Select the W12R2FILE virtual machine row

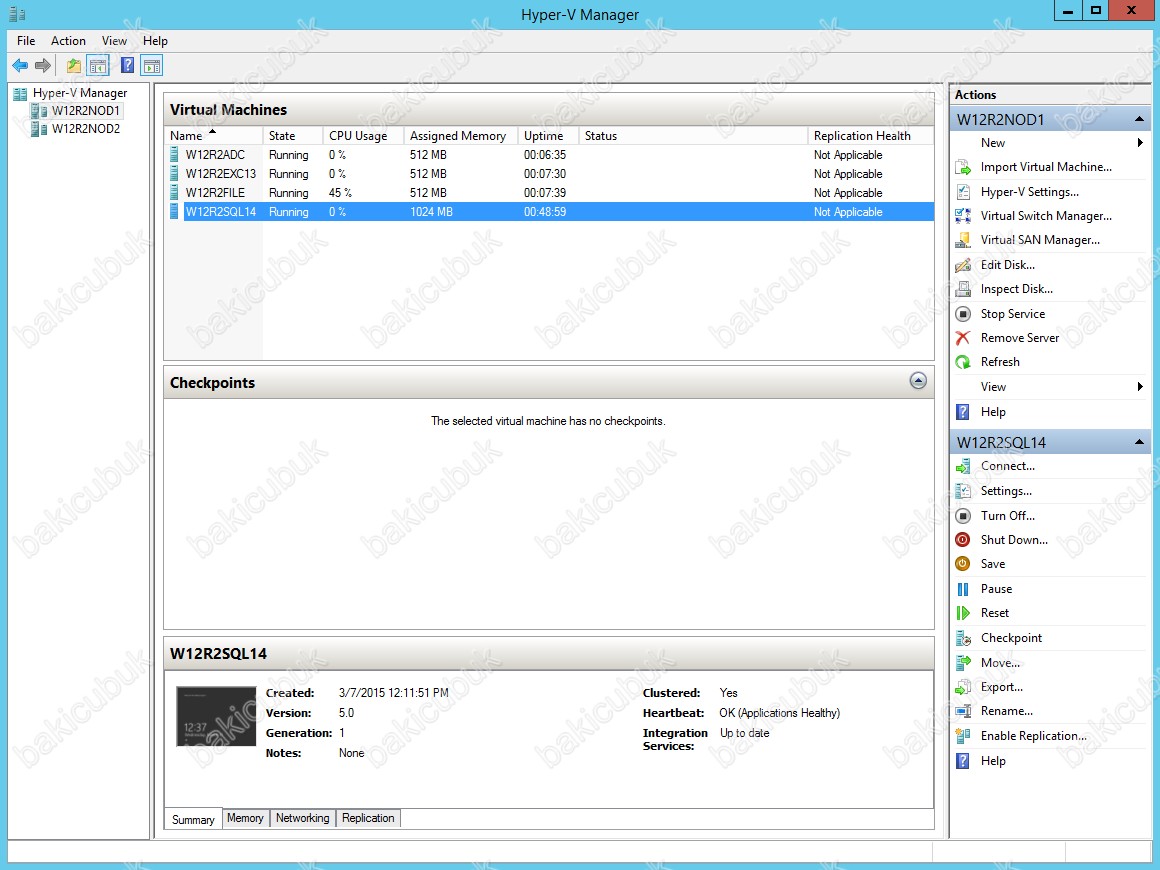(x=549, y=192)
